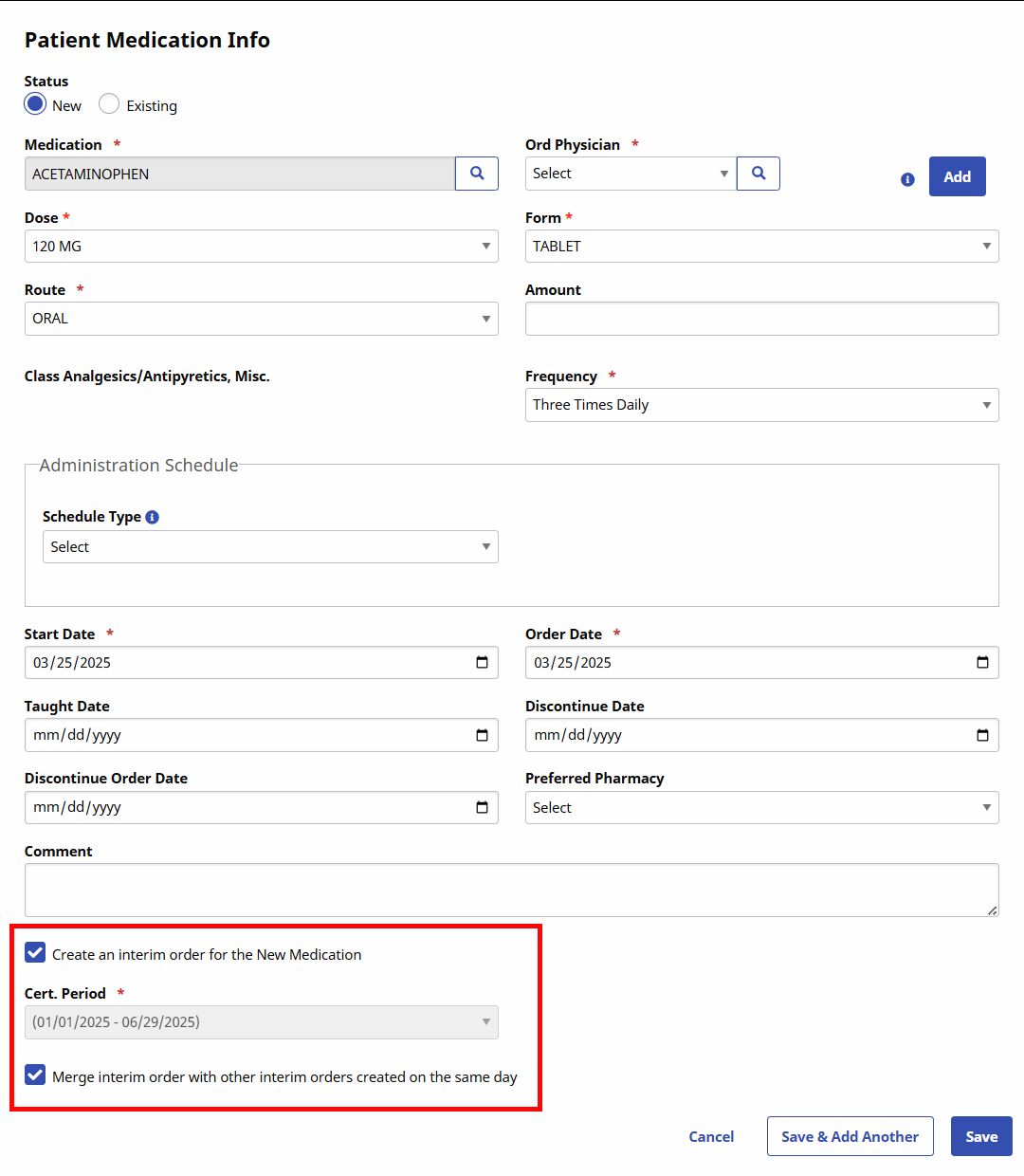The width and height of the screenshot is (1024, 1176).
Task: Open the Order Date calendar picker icon
Action: (982, 663)
